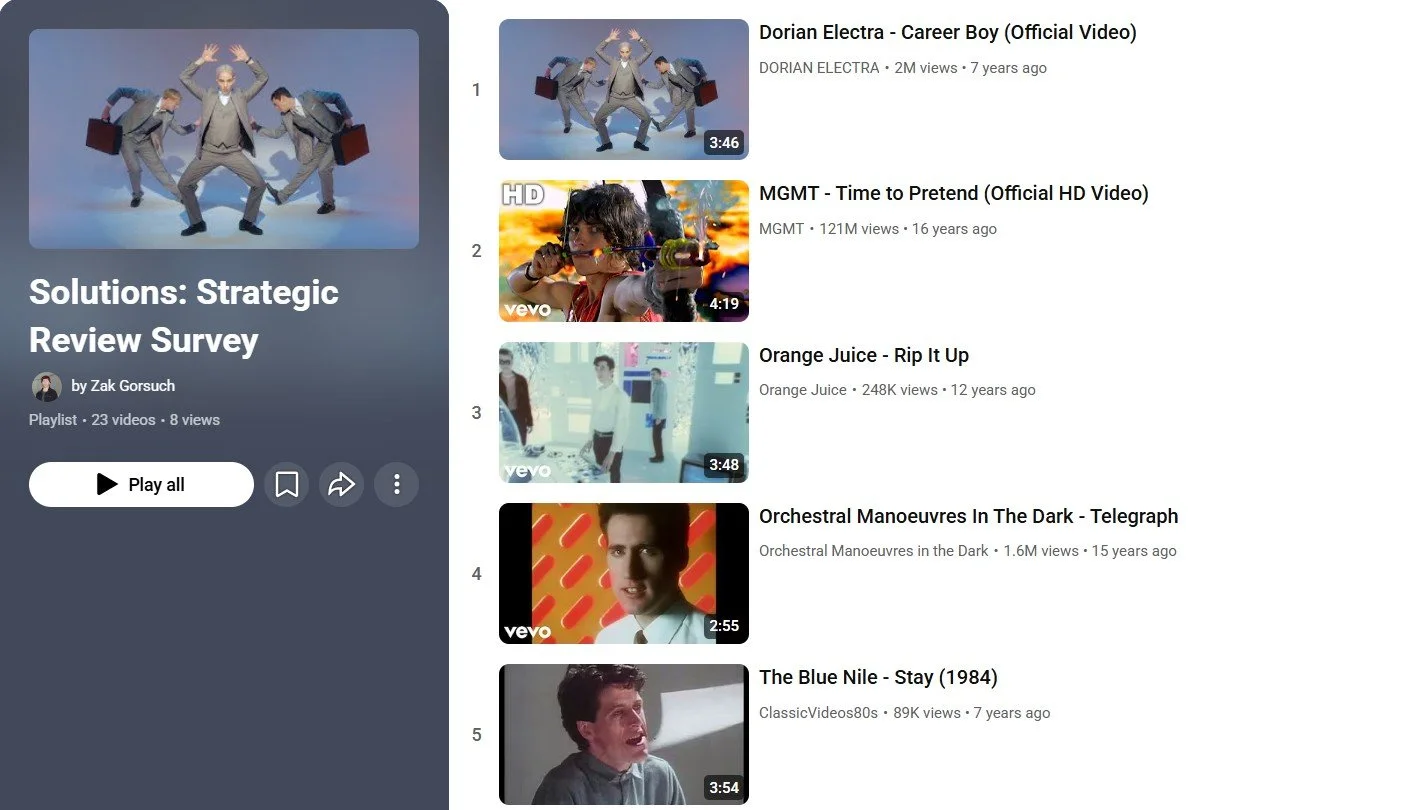Image resolution: width=1413 pixels, height=810 pixels.
Task: Click index number 4 beside Telegraph
Action: (x=476, y=574)
